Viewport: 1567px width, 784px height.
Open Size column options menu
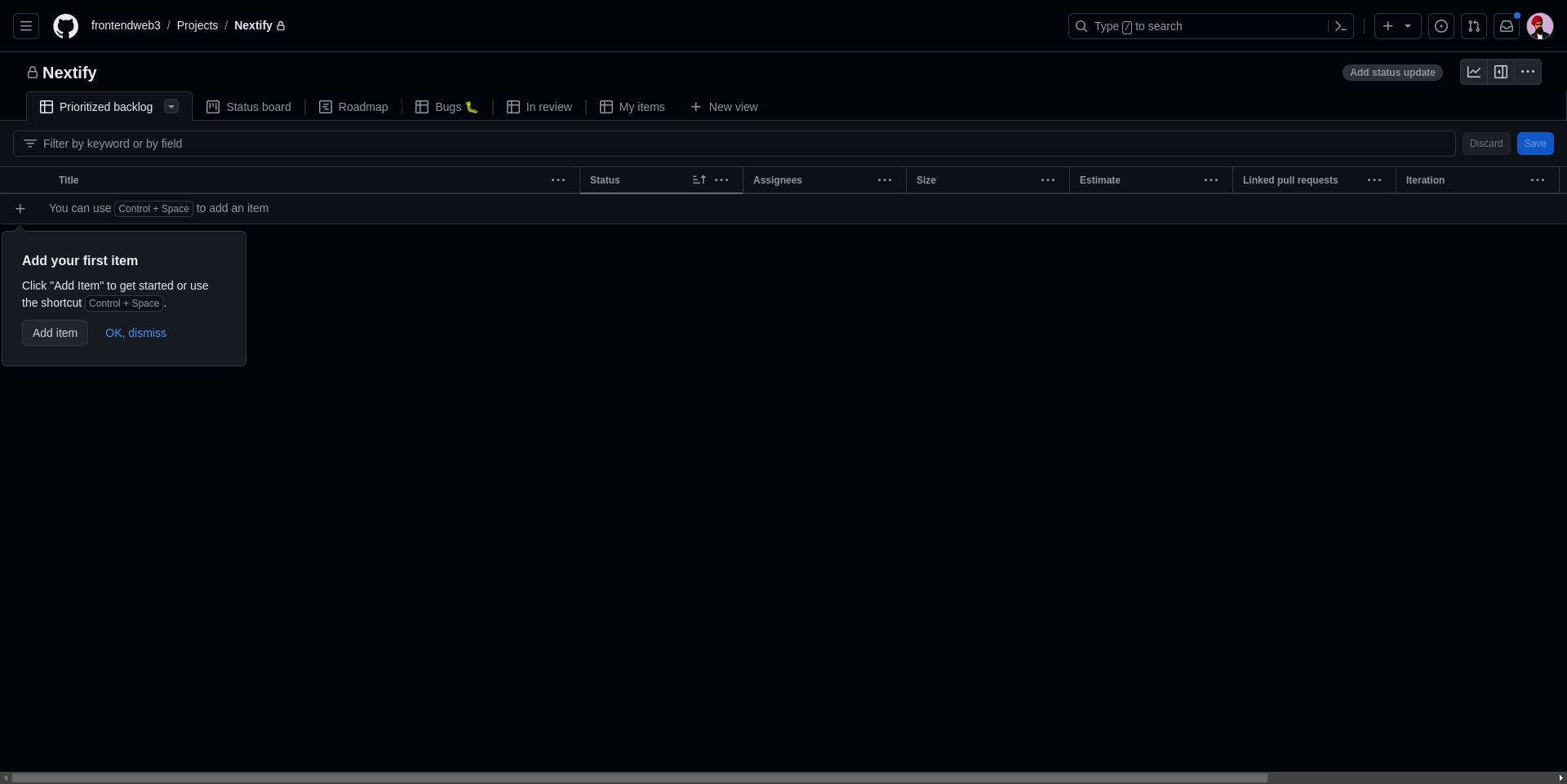tap(1048, 180)
